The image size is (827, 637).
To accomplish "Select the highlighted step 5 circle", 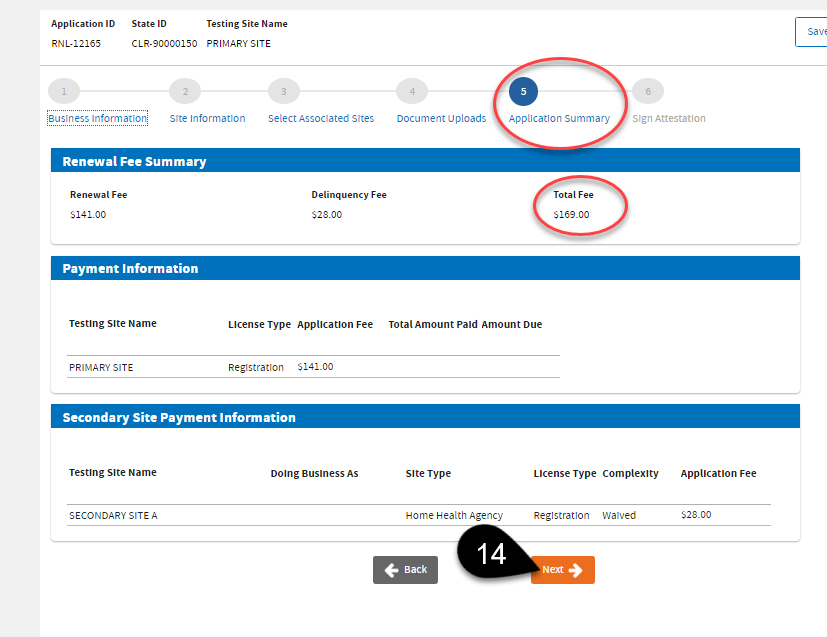I will click(x=523, y=92).
